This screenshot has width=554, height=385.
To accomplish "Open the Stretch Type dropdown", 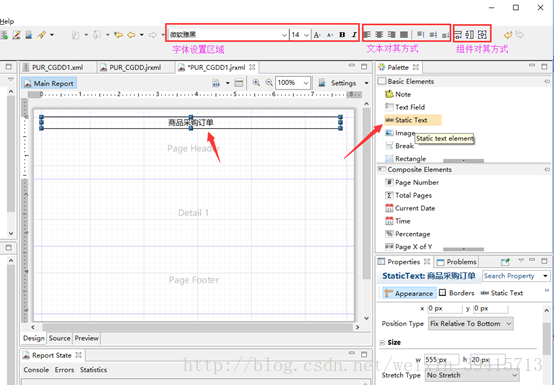I will tap(472, 375).
